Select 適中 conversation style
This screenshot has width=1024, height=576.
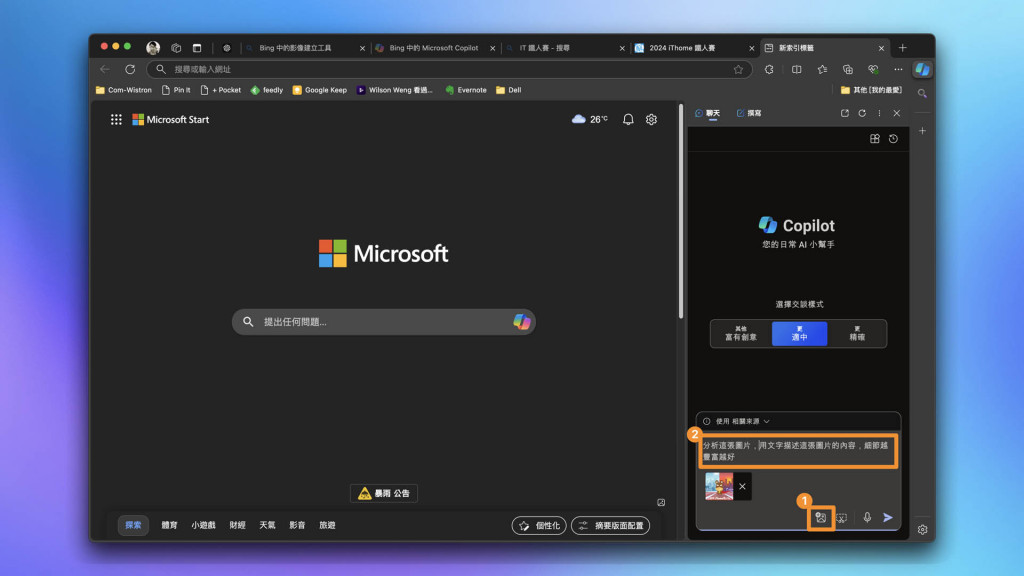[799, 334]
